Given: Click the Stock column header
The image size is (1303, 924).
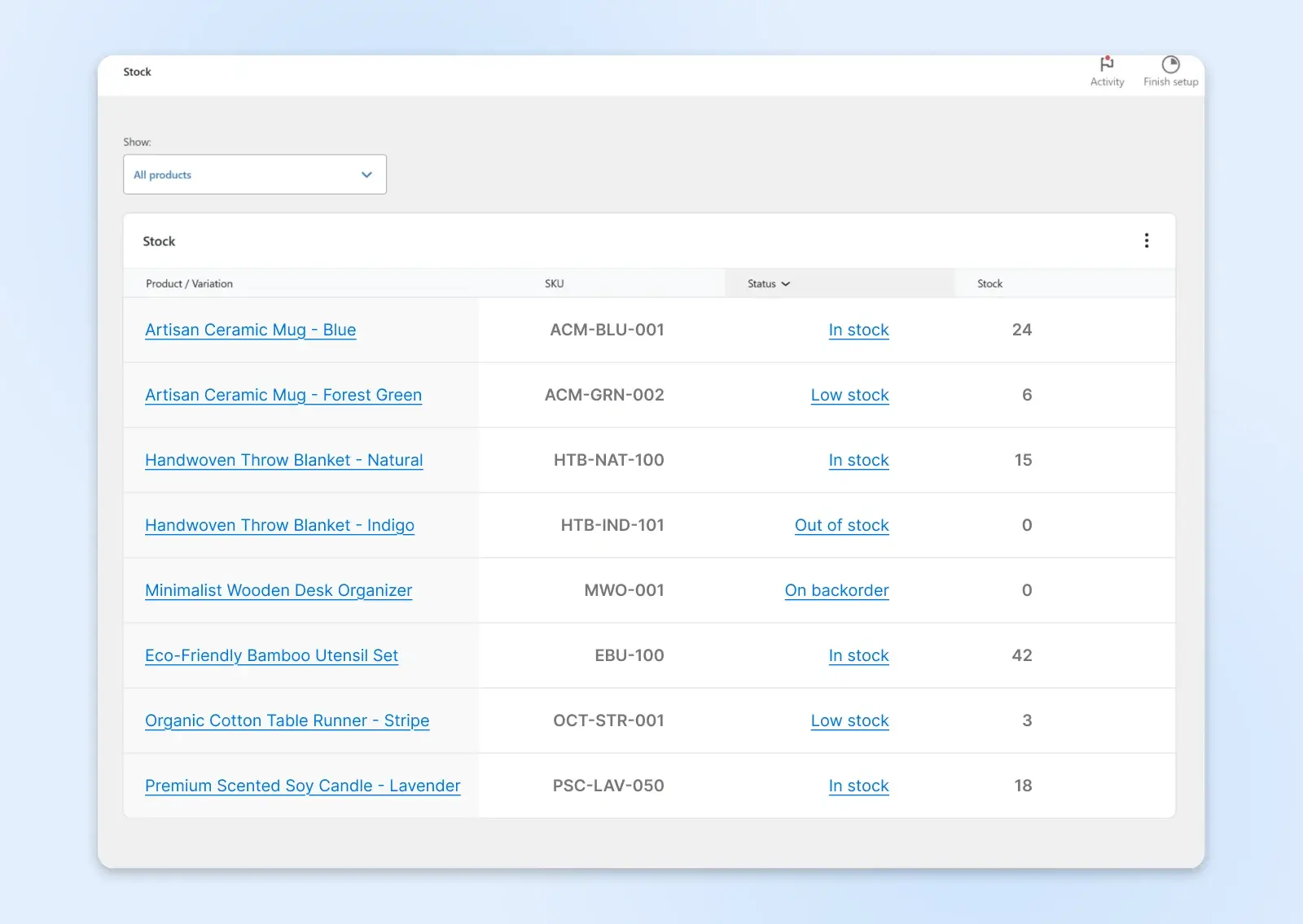Looking at the screenshot, I should tap(989, 284).
